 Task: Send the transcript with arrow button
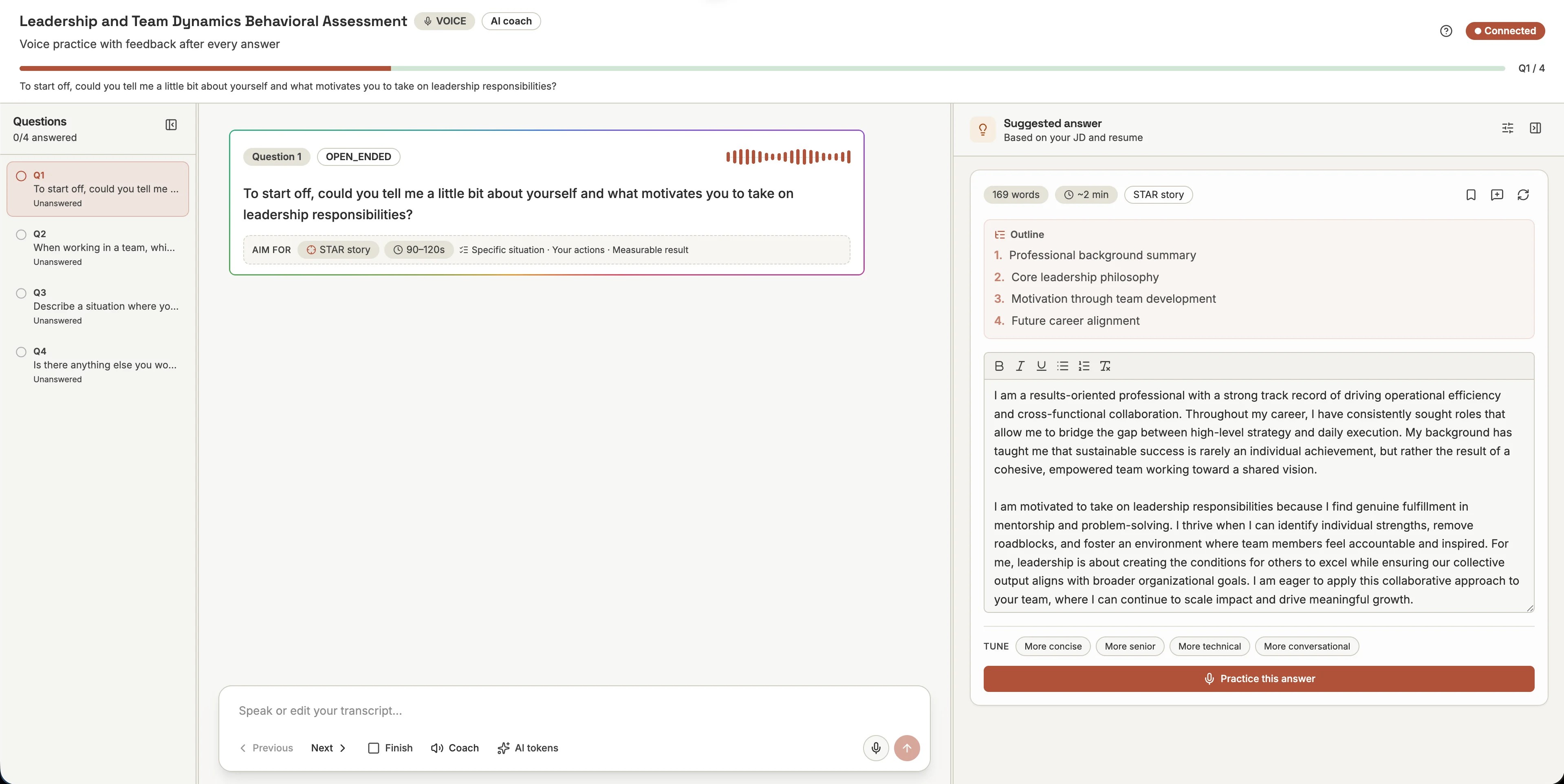[x=907, y=748]
